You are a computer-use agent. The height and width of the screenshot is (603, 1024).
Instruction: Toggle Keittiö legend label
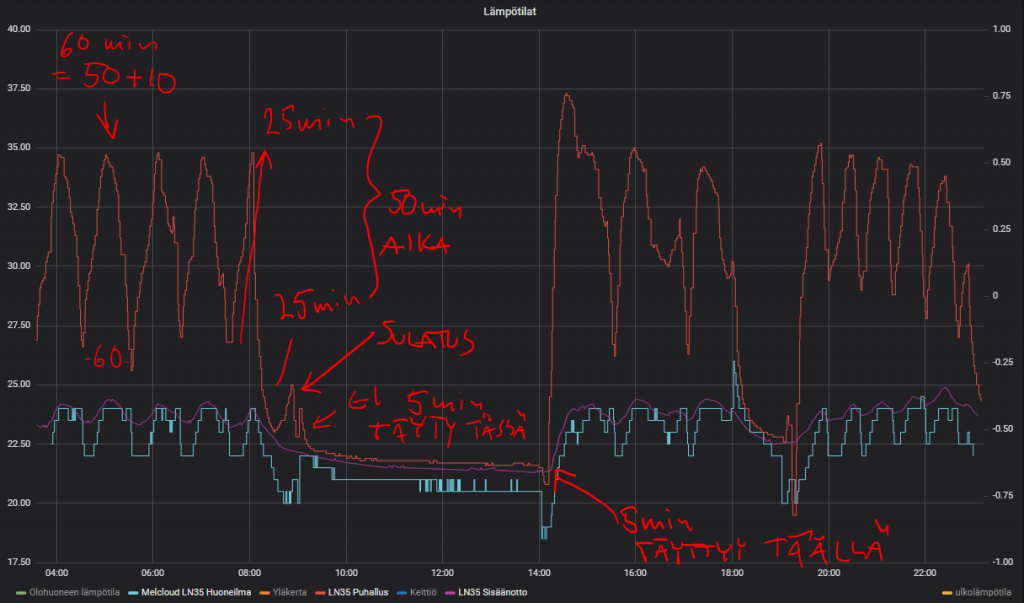418,592
